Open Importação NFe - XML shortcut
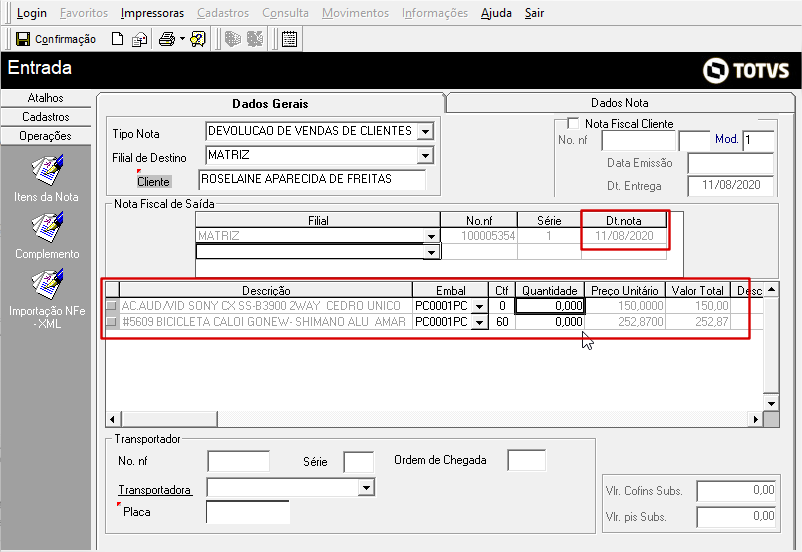Screen dimensions: 802x552 point(47,299)
